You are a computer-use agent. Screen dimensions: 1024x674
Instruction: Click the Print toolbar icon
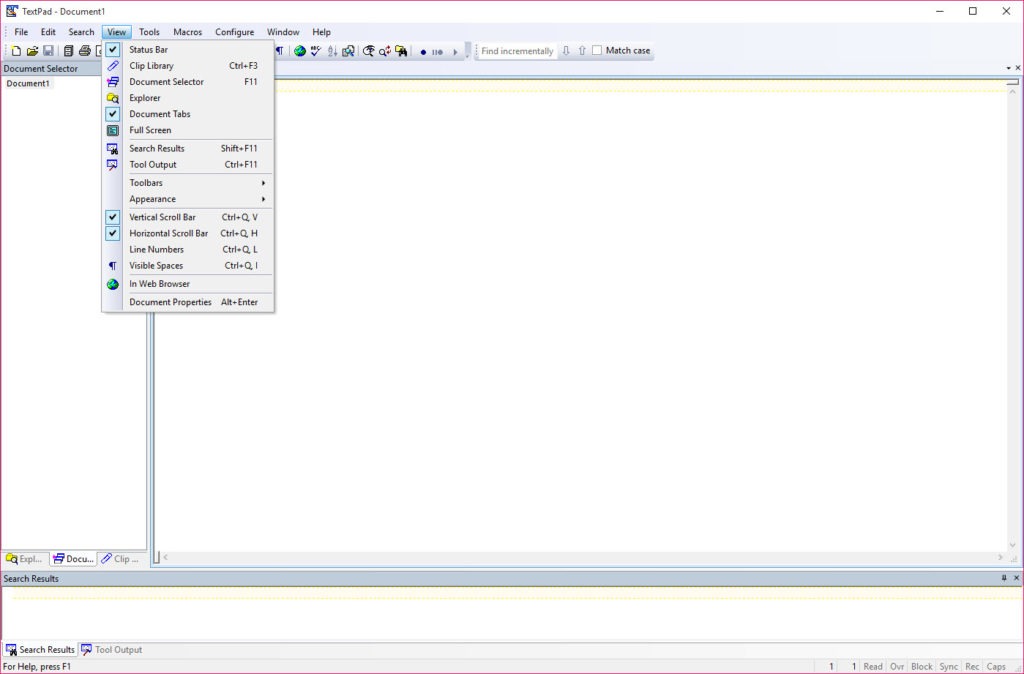84,51
